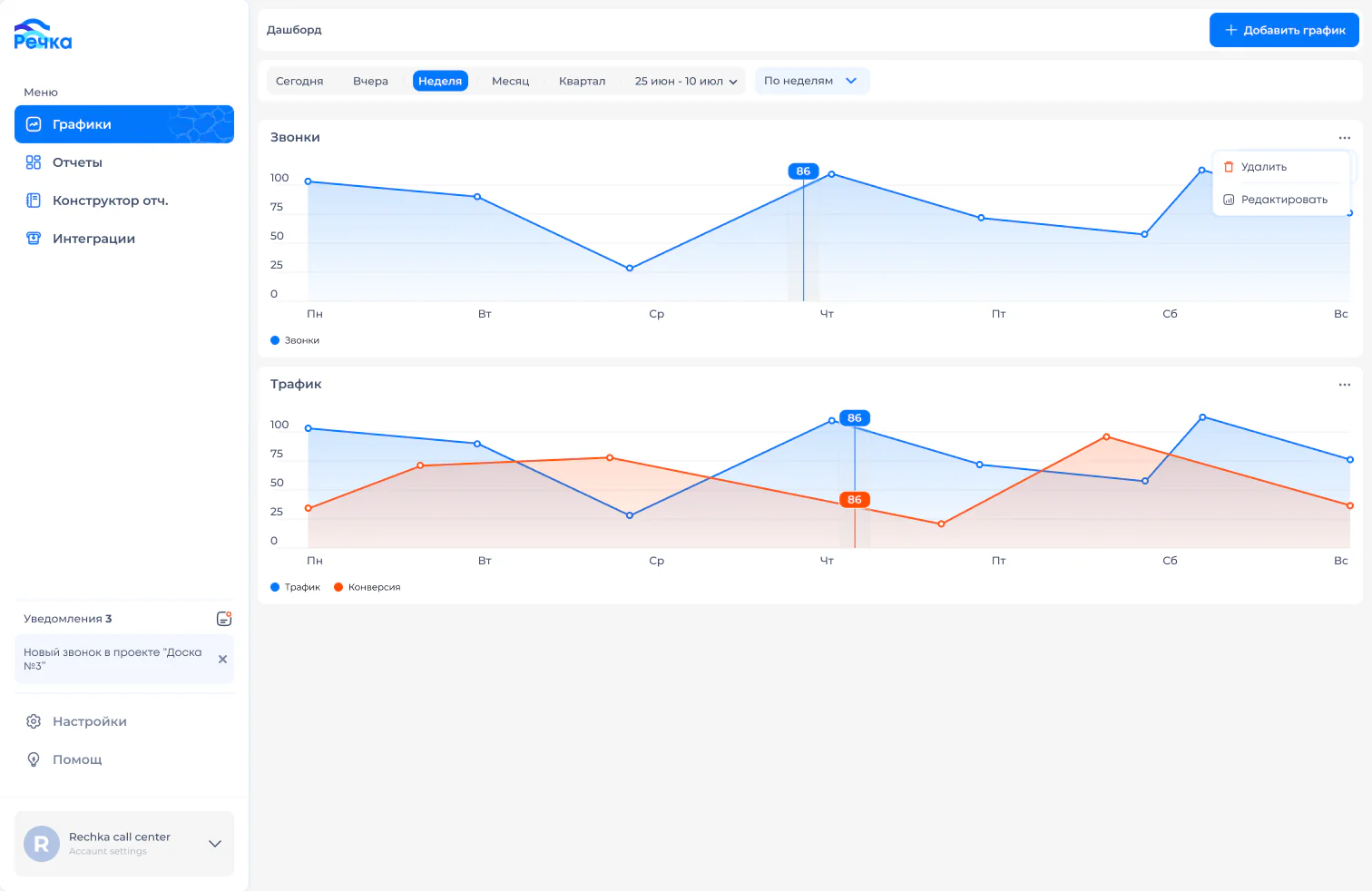Expand Rechka call center account menu
Image resolution: width=1372 pixels, height=891 pixels.
(x=124, y=844)
